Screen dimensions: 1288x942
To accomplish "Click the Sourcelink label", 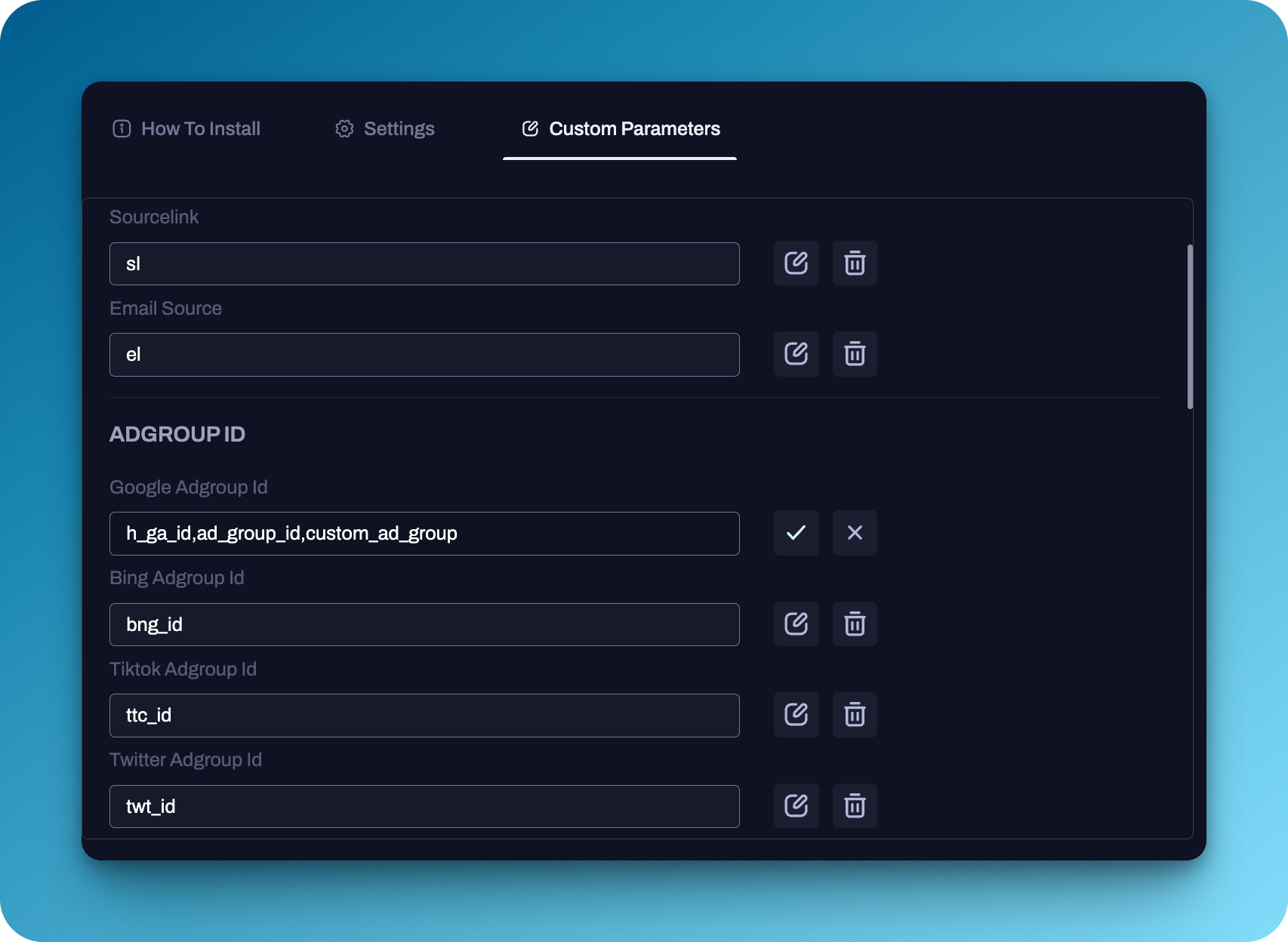I will pos(154,217).
